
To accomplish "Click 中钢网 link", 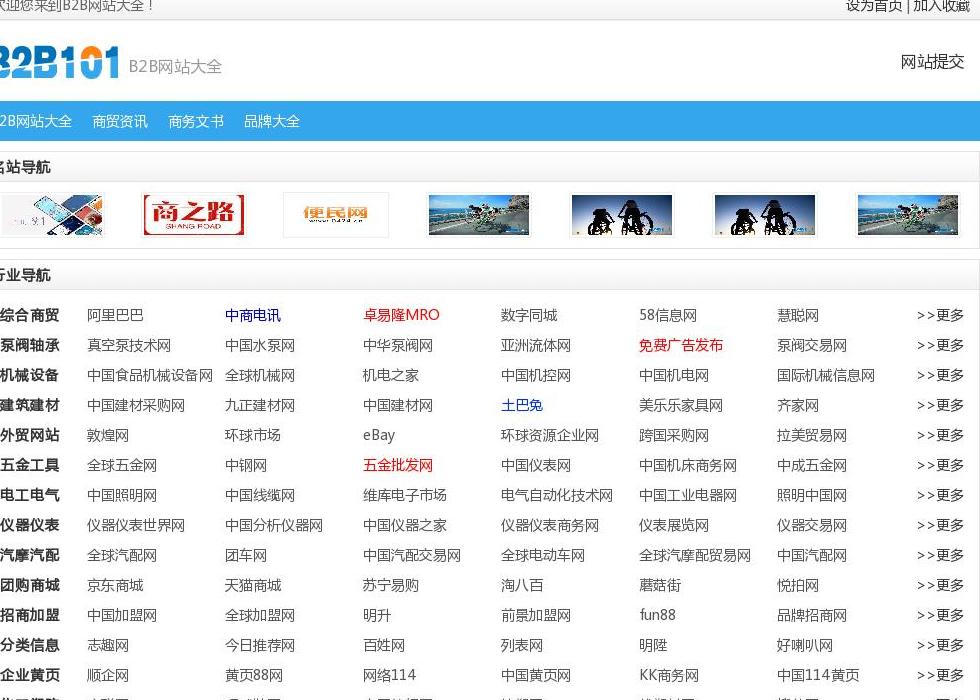I will pos(246,465).
